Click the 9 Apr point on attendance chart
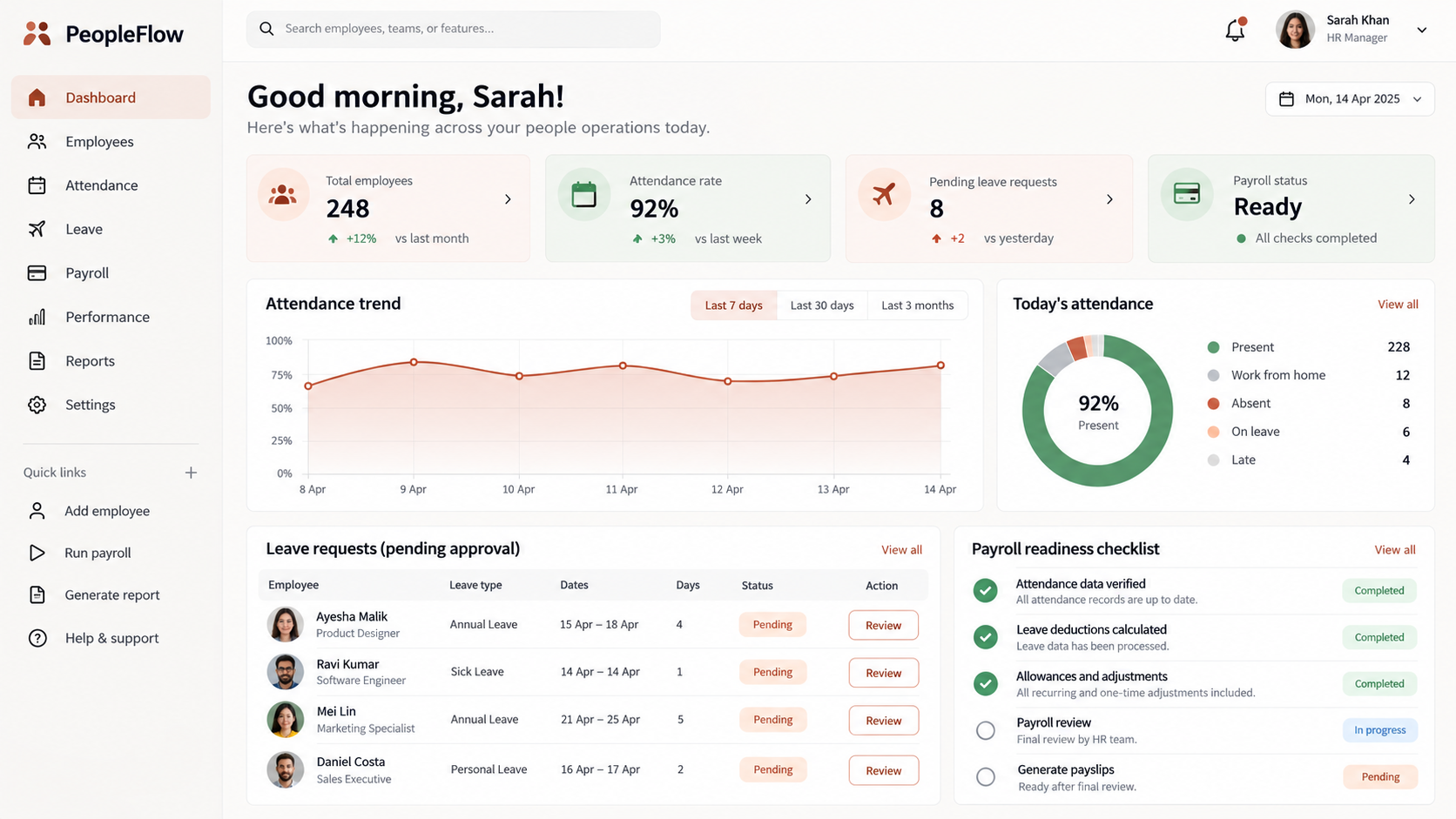Viewport: 1456px width, 819px height. click(x=414, y=362)
